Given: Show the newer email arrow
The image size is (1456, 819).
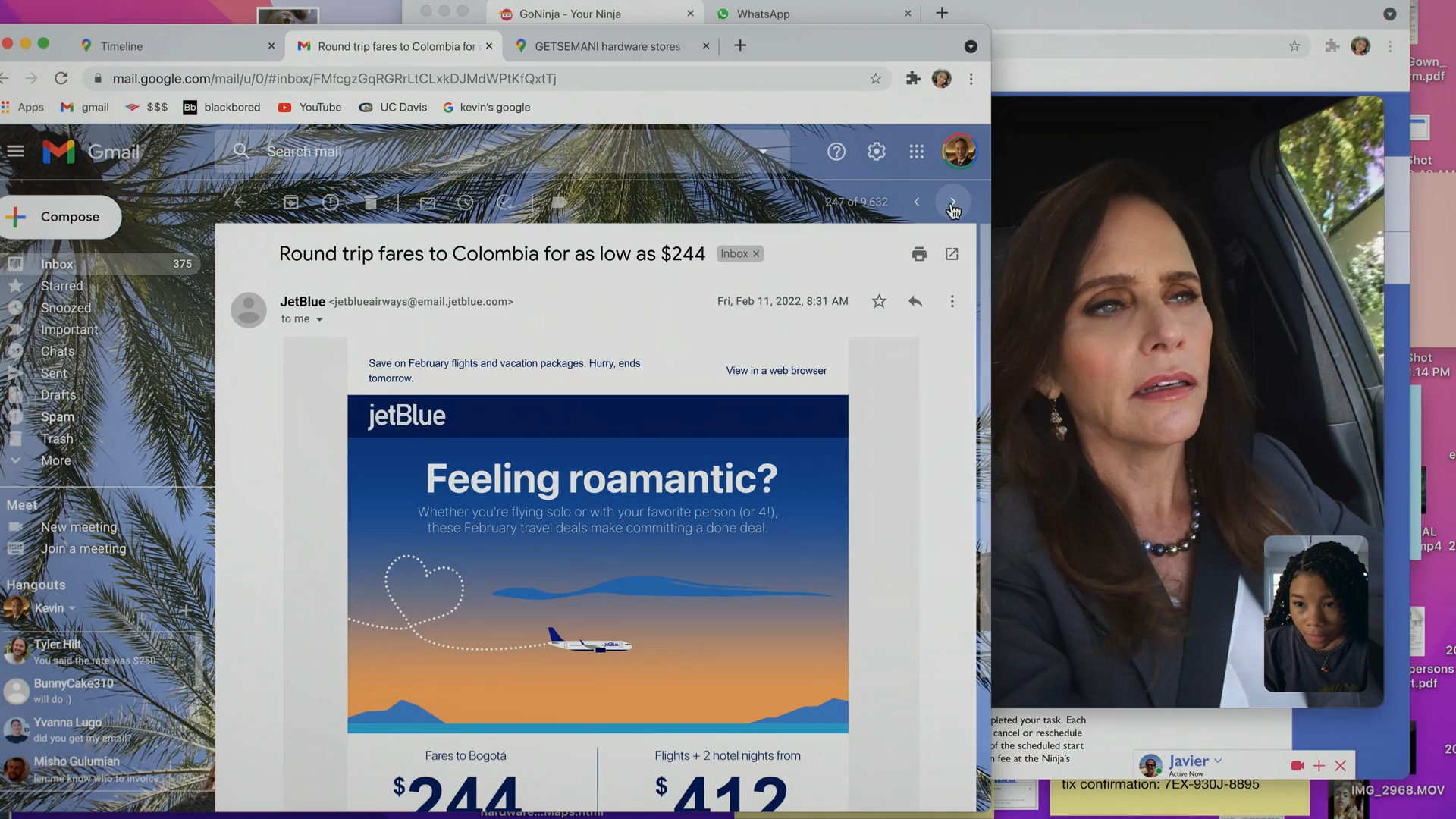Looking at the screenshot, I should point(916,202).
